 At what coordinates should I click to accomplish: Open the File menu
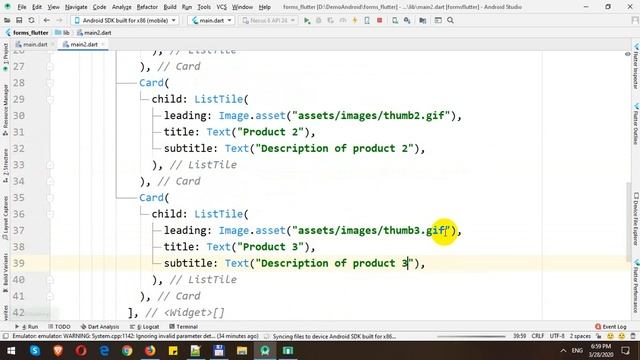22,7
